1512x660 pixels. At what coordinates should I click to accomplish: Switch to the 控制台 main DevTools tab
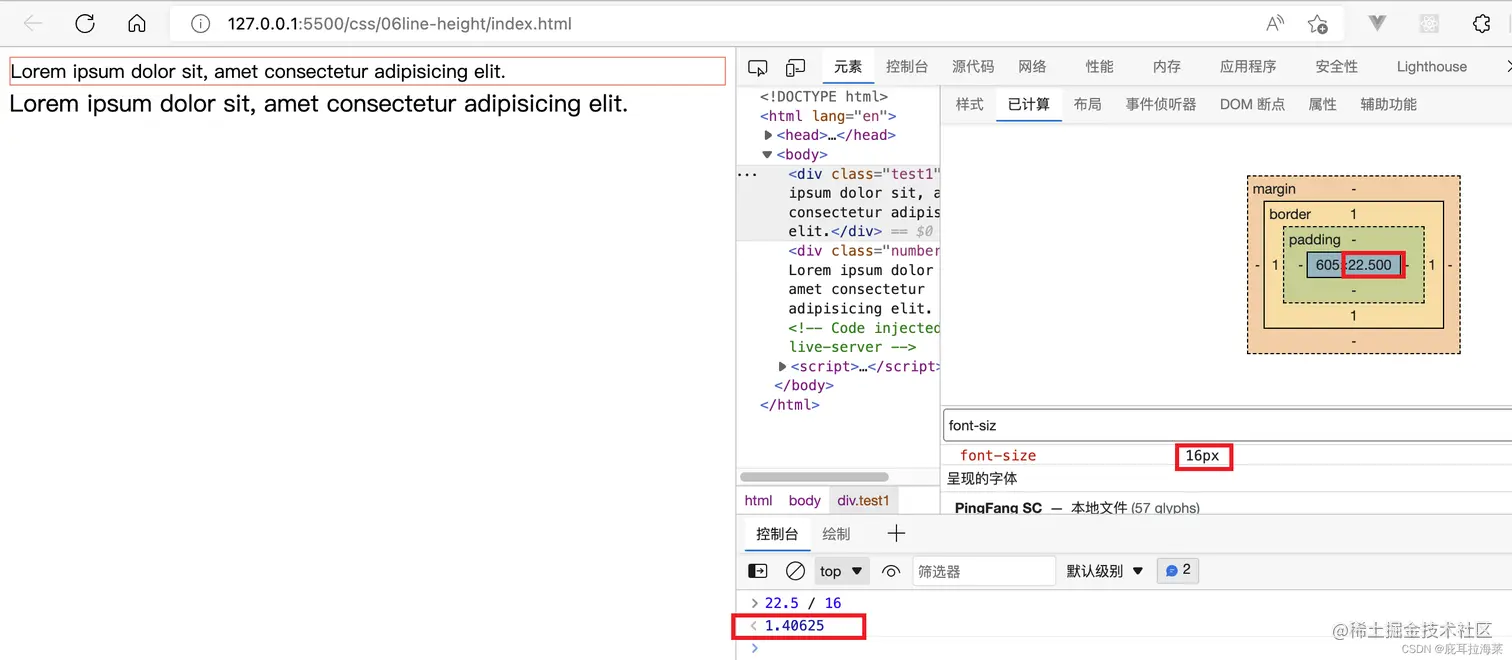tap(907, 67)
